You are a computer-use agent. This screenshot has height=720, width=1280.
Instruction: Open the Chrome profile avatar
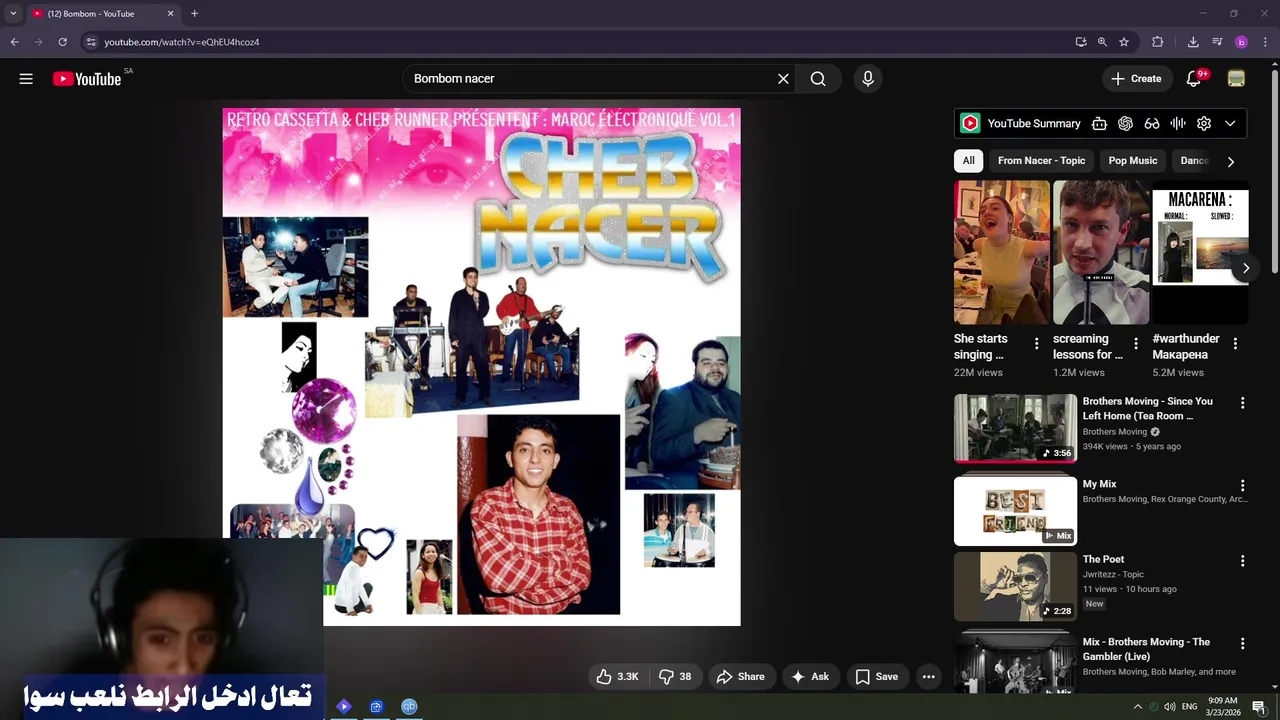[1241, 42]
